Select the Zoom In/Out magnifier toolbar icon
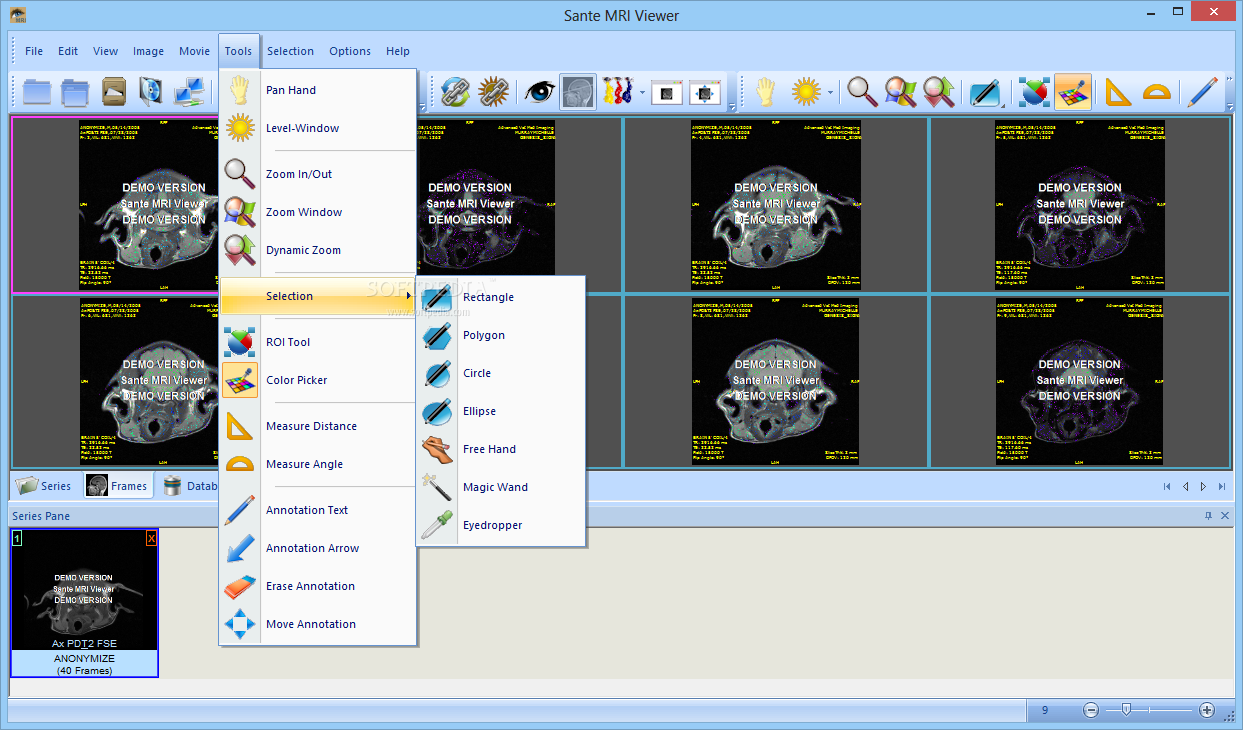The image size is (1243, 730). 862,92
